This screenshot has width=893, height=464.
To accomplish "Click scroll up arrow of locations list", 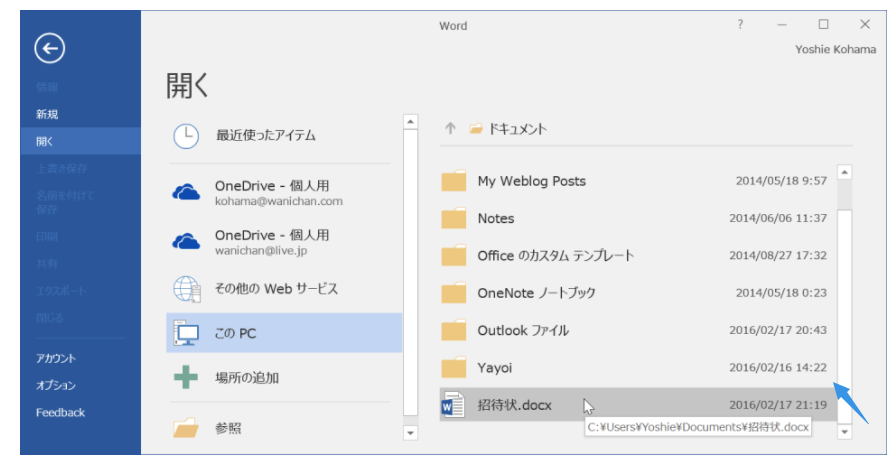I will click(410, 122).
